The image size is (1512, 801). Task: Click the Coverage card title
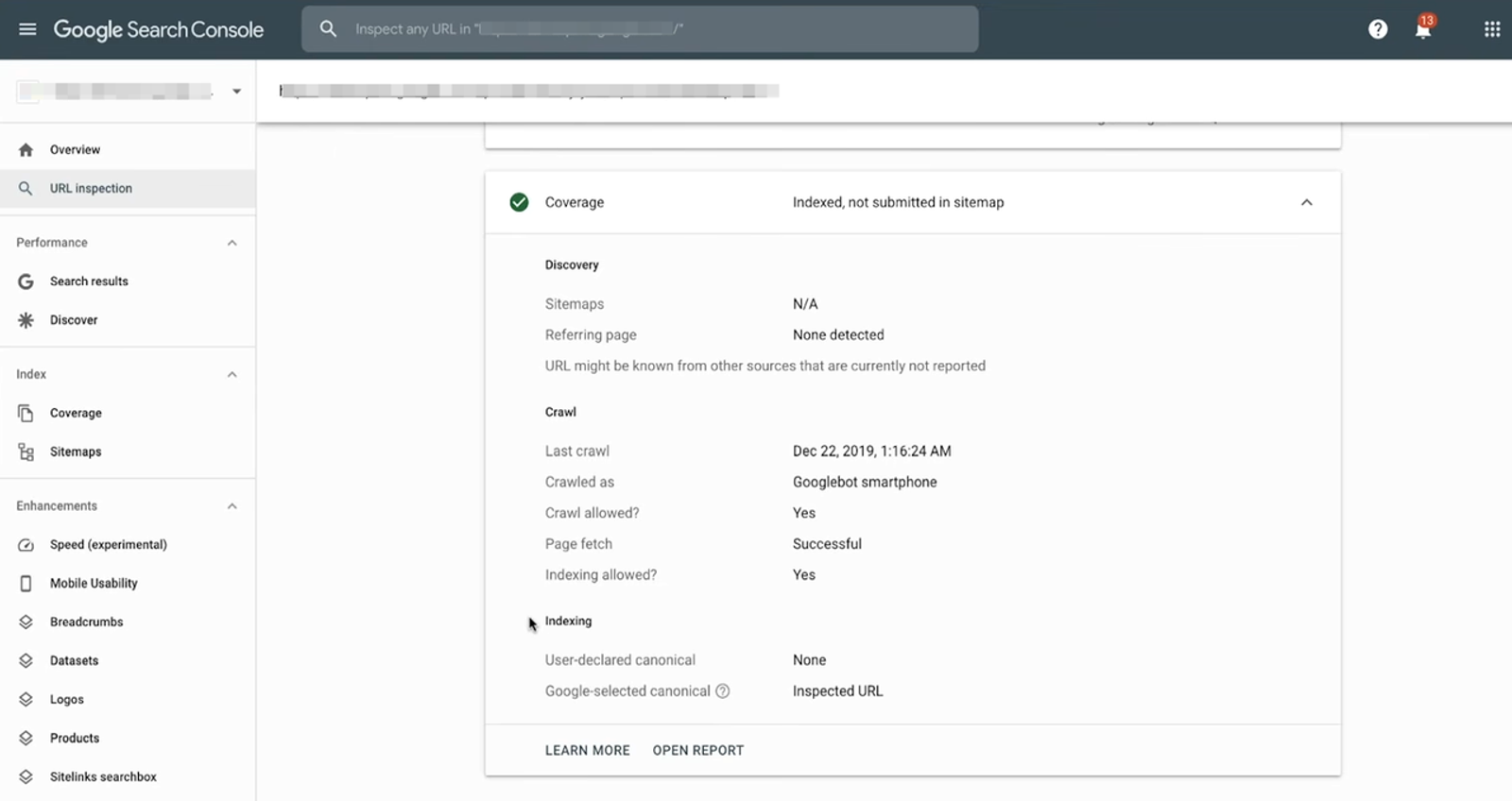[575, 202]
